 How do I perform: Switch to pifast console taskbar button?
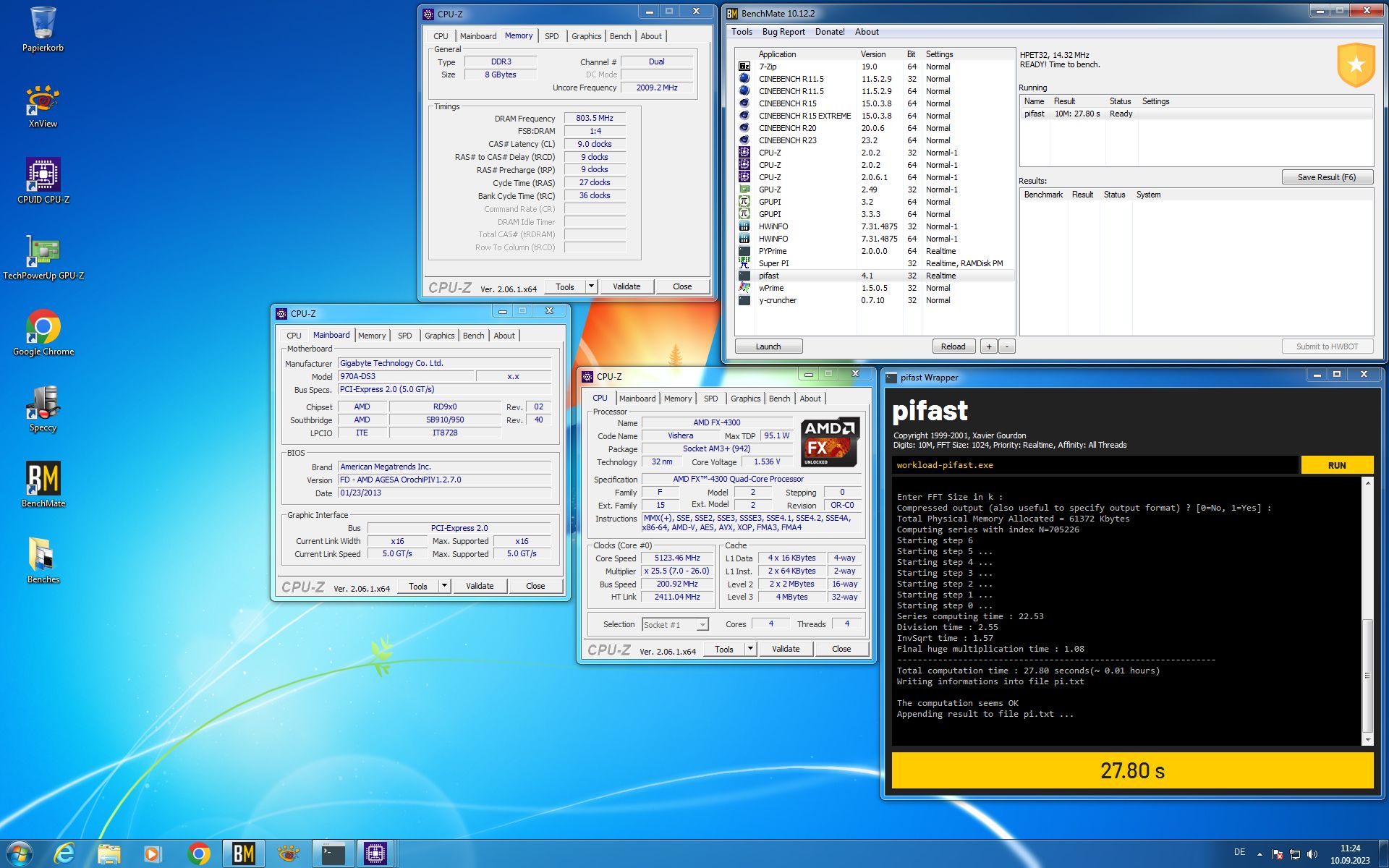333,854
